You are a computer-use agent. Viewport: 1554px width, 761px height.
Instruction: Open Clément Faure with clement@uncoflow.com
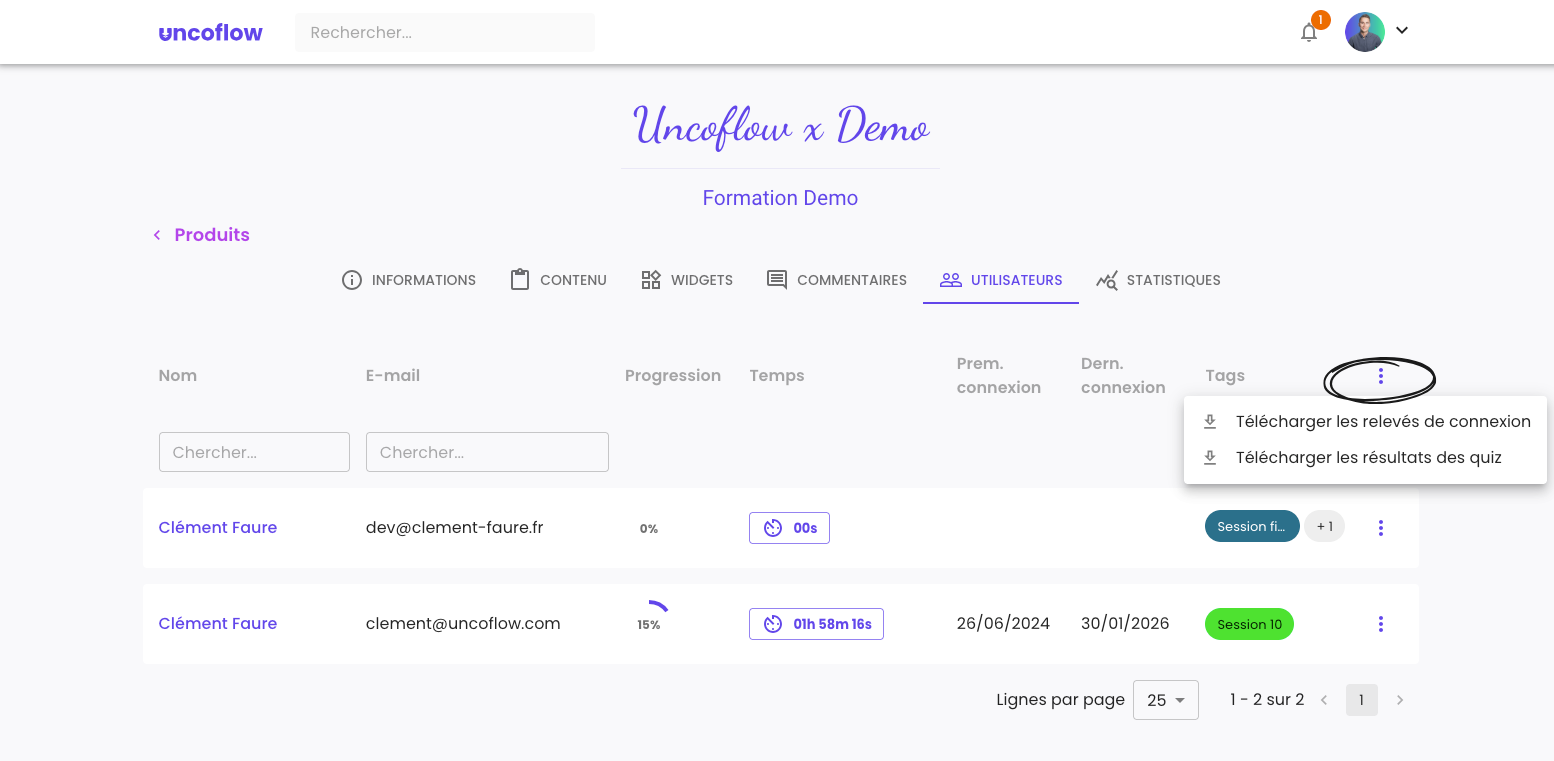pos(218,624)
